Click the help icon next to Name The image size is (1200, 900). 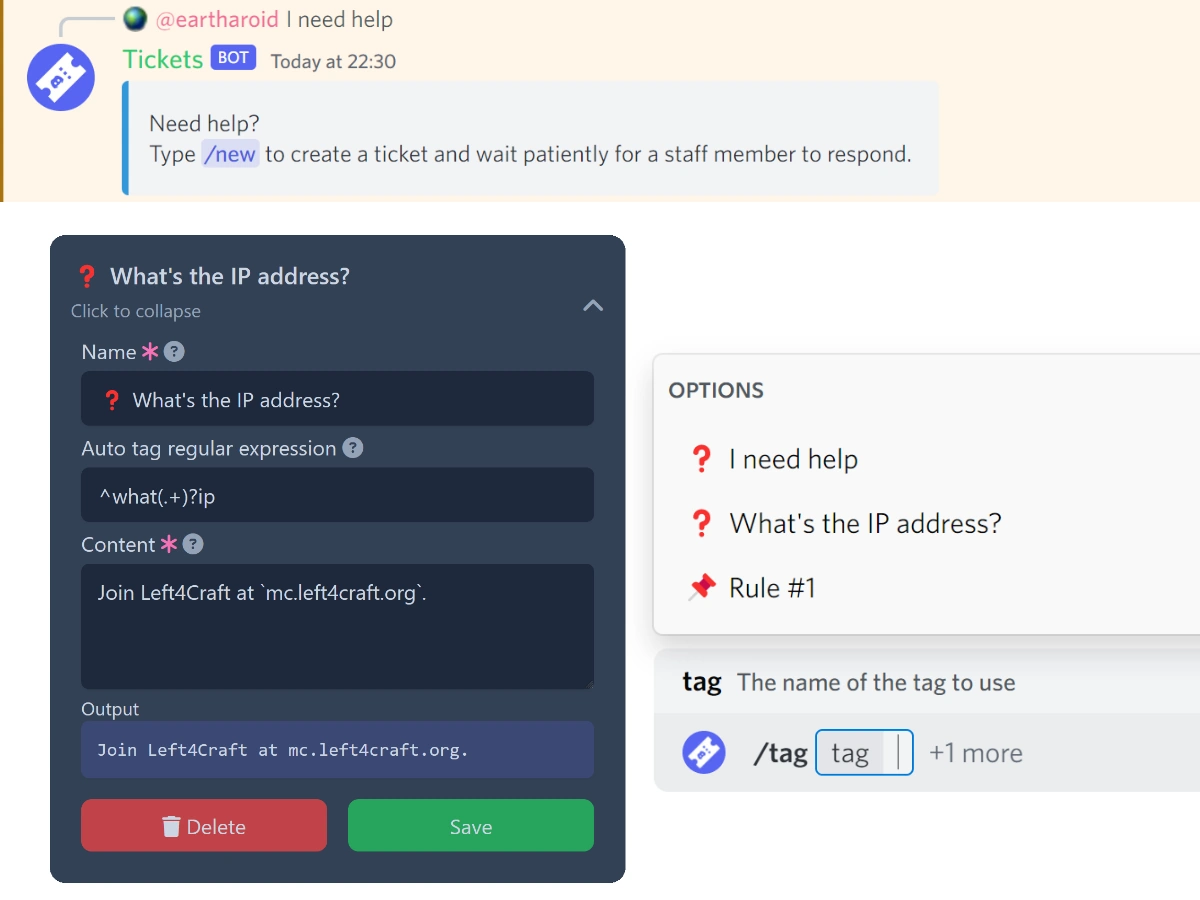(174, 352)
